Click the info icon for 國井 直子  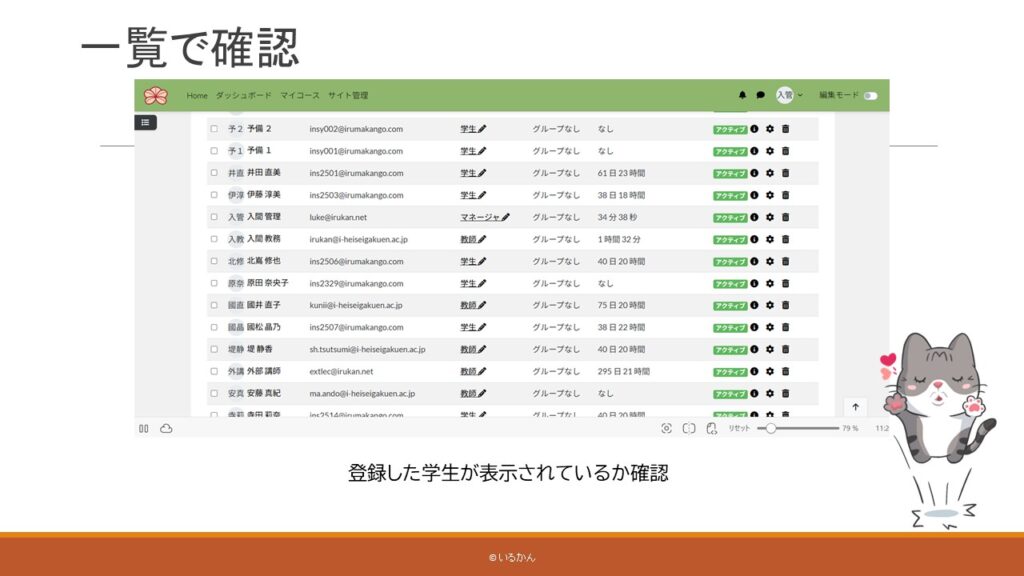[x=754, y=305]
